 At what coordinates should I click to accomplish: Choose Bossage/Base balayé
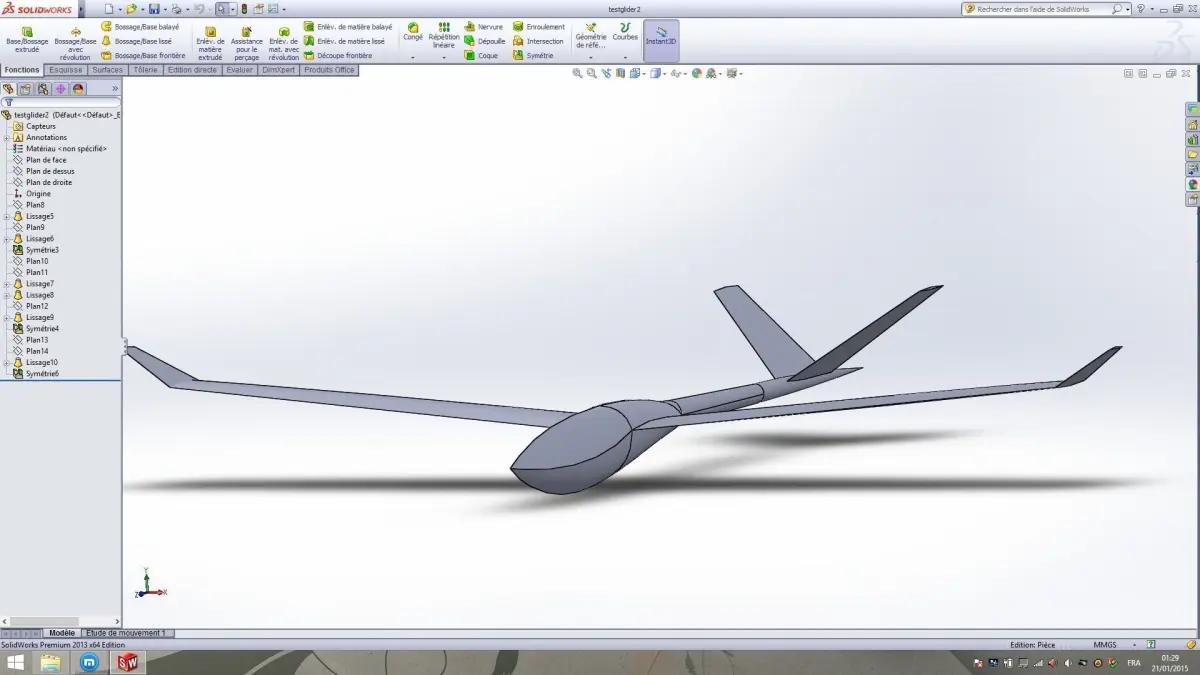(140, 27)
